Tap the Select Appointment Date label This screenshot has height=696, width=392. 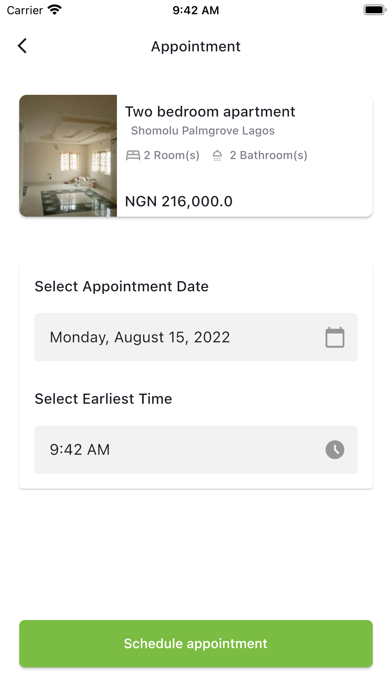[122, 286]
